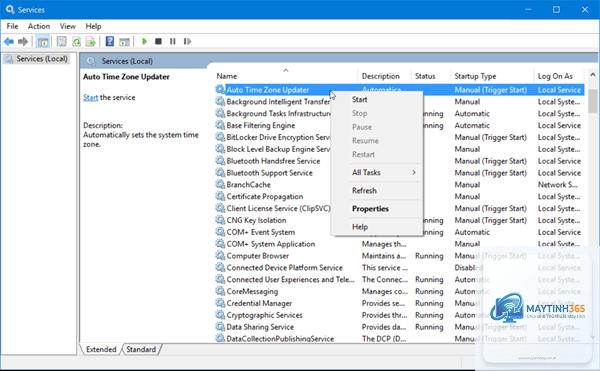Click gear icon beside BranchCache
Screen dimensions: 600x371
click(x=220, y=184)
